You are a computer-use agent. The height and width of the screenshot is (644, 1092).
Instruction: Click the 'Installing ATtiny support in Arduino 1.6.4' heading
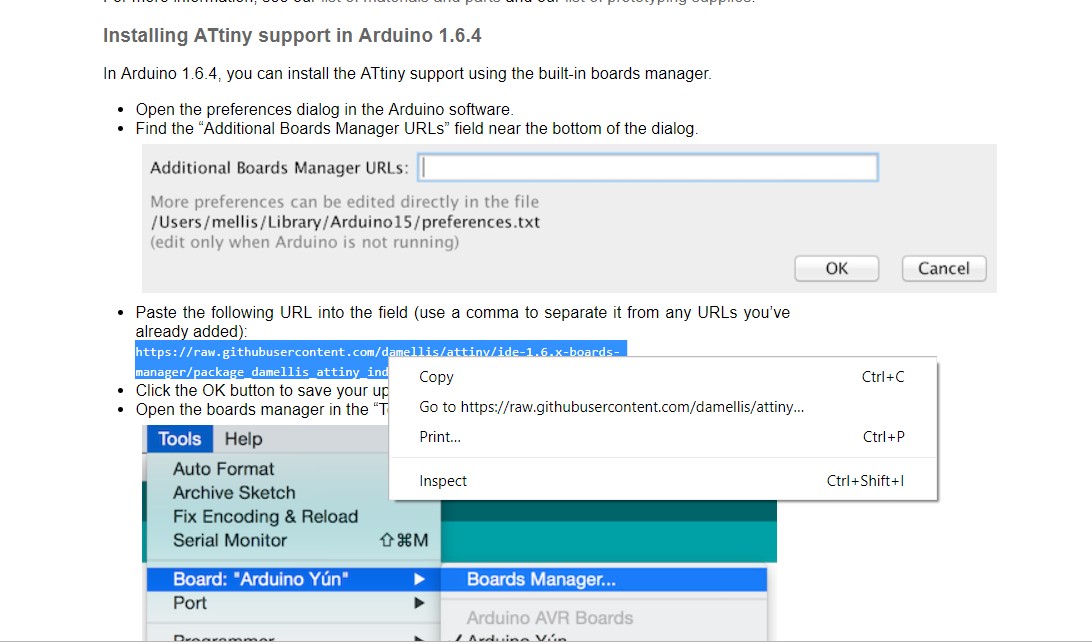tap(292, 36)
